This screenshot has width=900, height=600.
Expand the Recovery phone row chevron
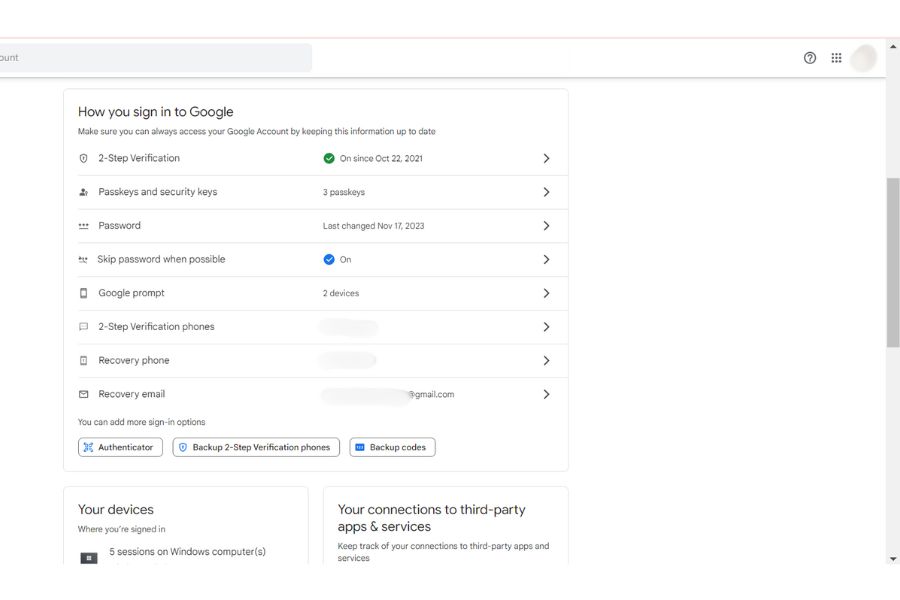coord(546,361)
